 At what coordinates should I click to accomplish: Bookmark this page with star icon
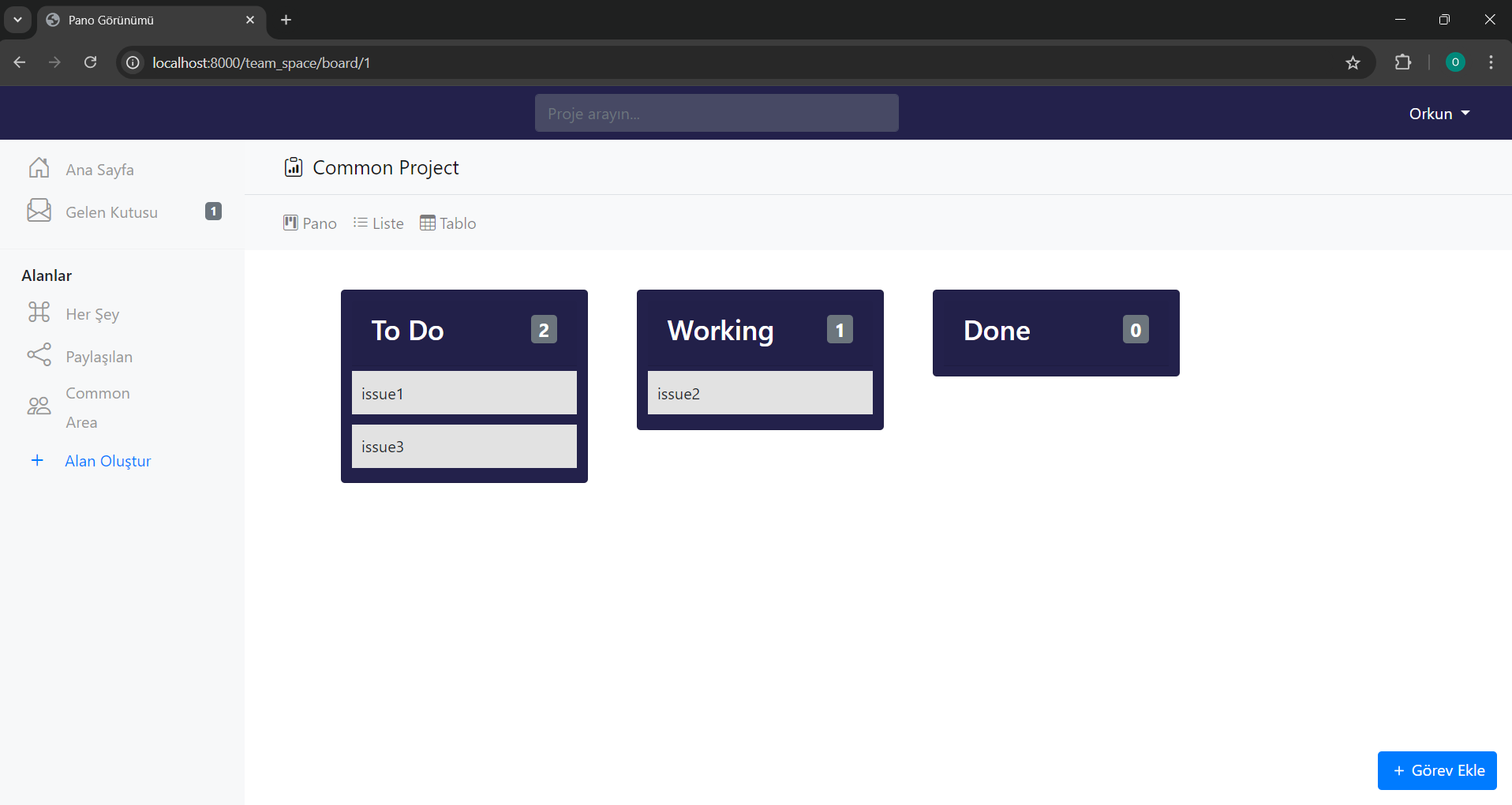(x=1353, y=63)
